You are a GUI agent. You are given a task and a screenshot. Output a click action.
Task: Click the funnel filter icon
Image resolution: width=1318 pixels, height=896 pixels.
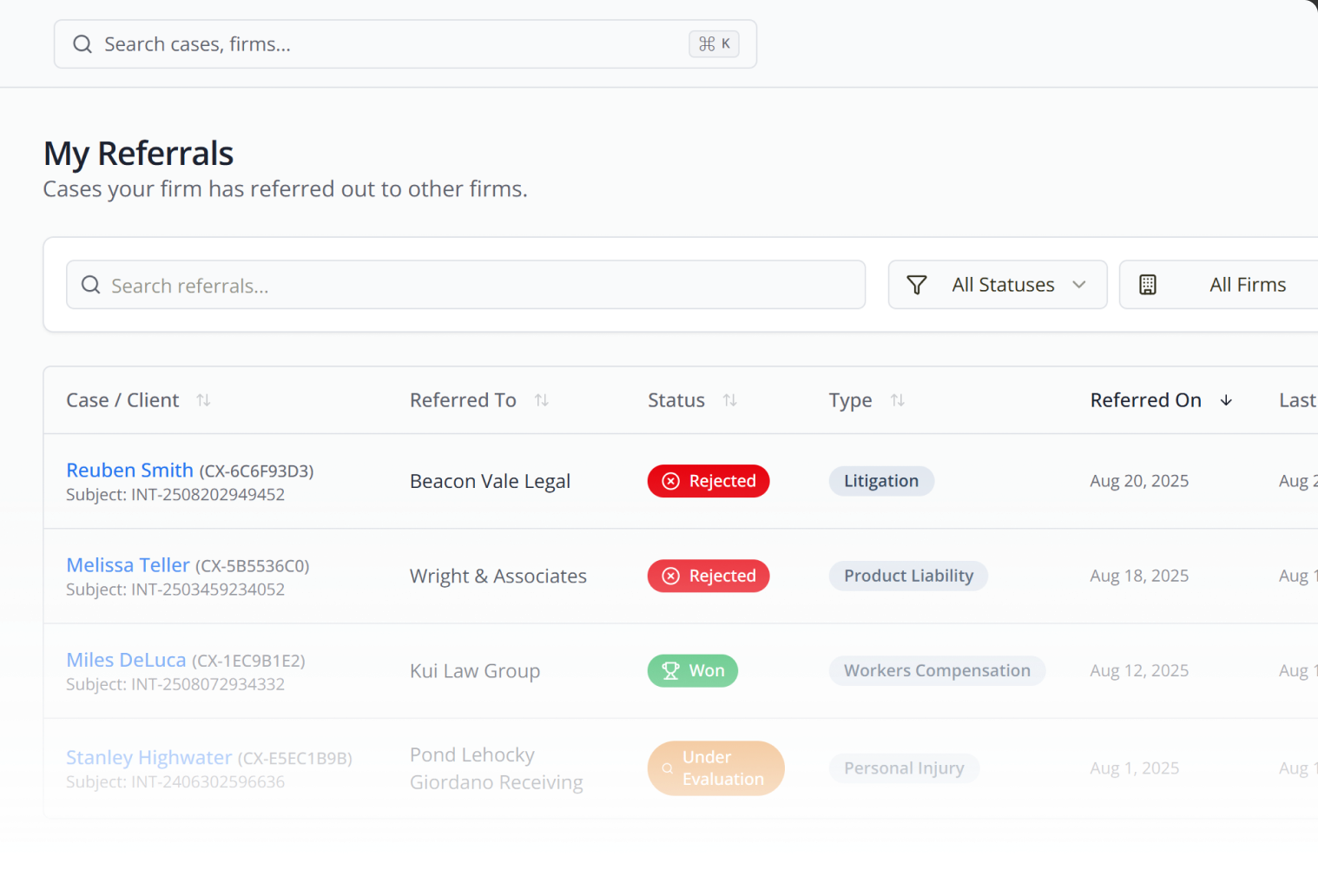pyautogui.click(x=917, y=285)
